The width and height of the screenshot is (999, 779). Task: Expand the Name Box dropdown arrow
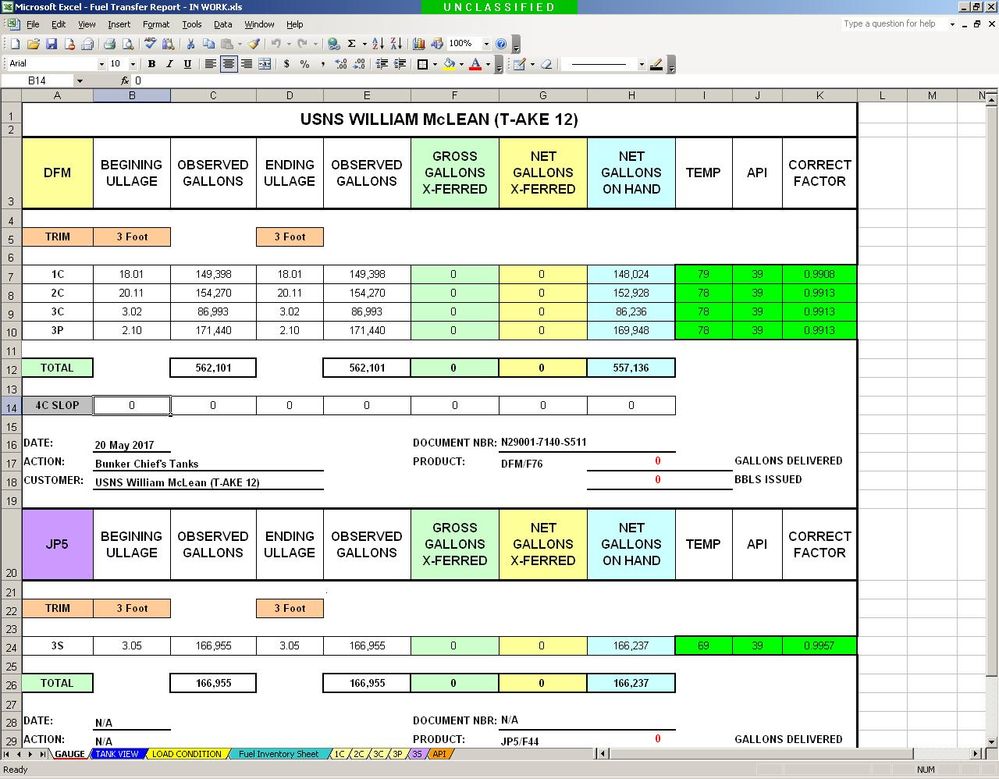80,81
